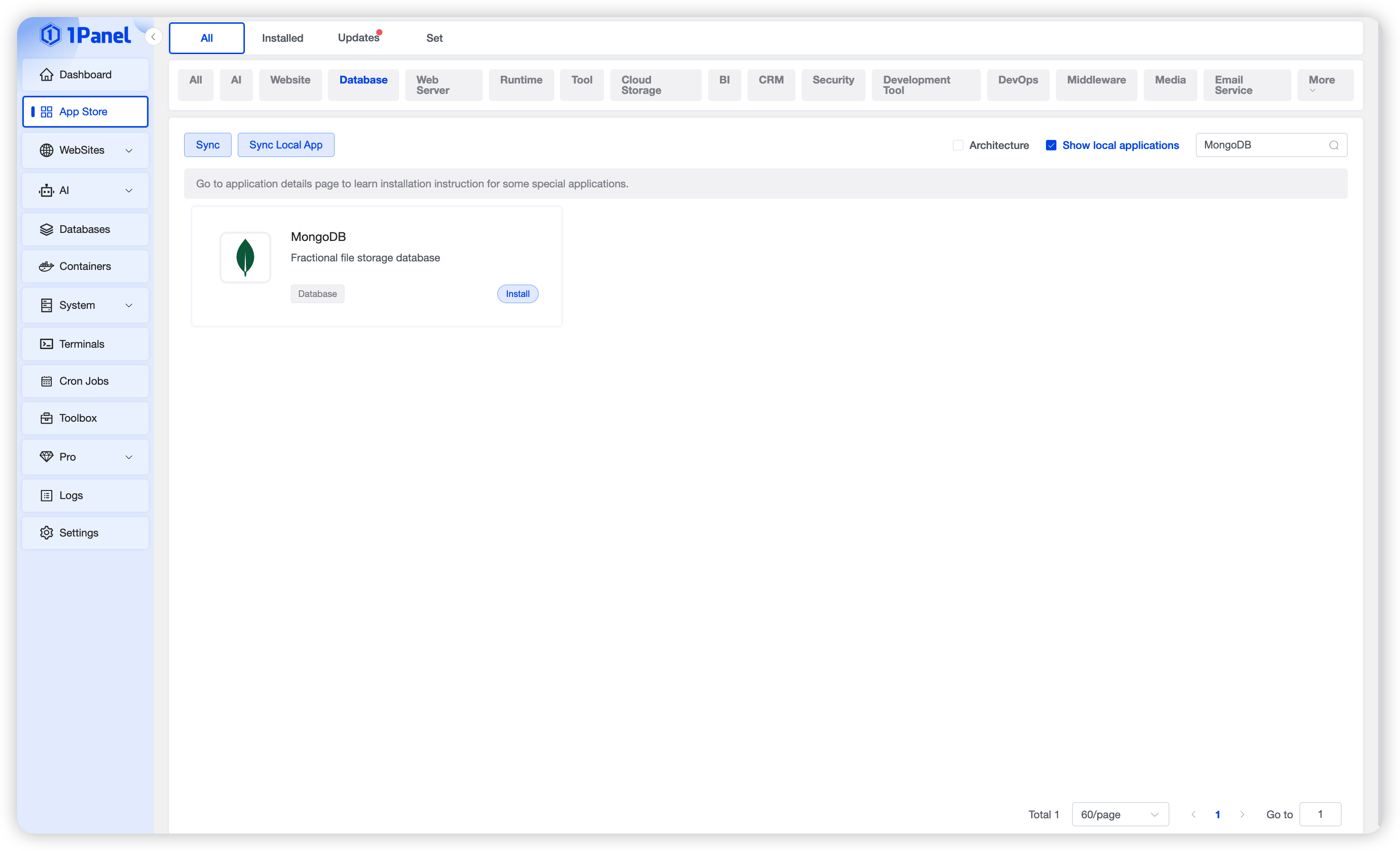Click the Settings gear icon in sidebar
The height and width of the screenshot is (851, 1400).
pyautogui.click(x=47, y=533)
